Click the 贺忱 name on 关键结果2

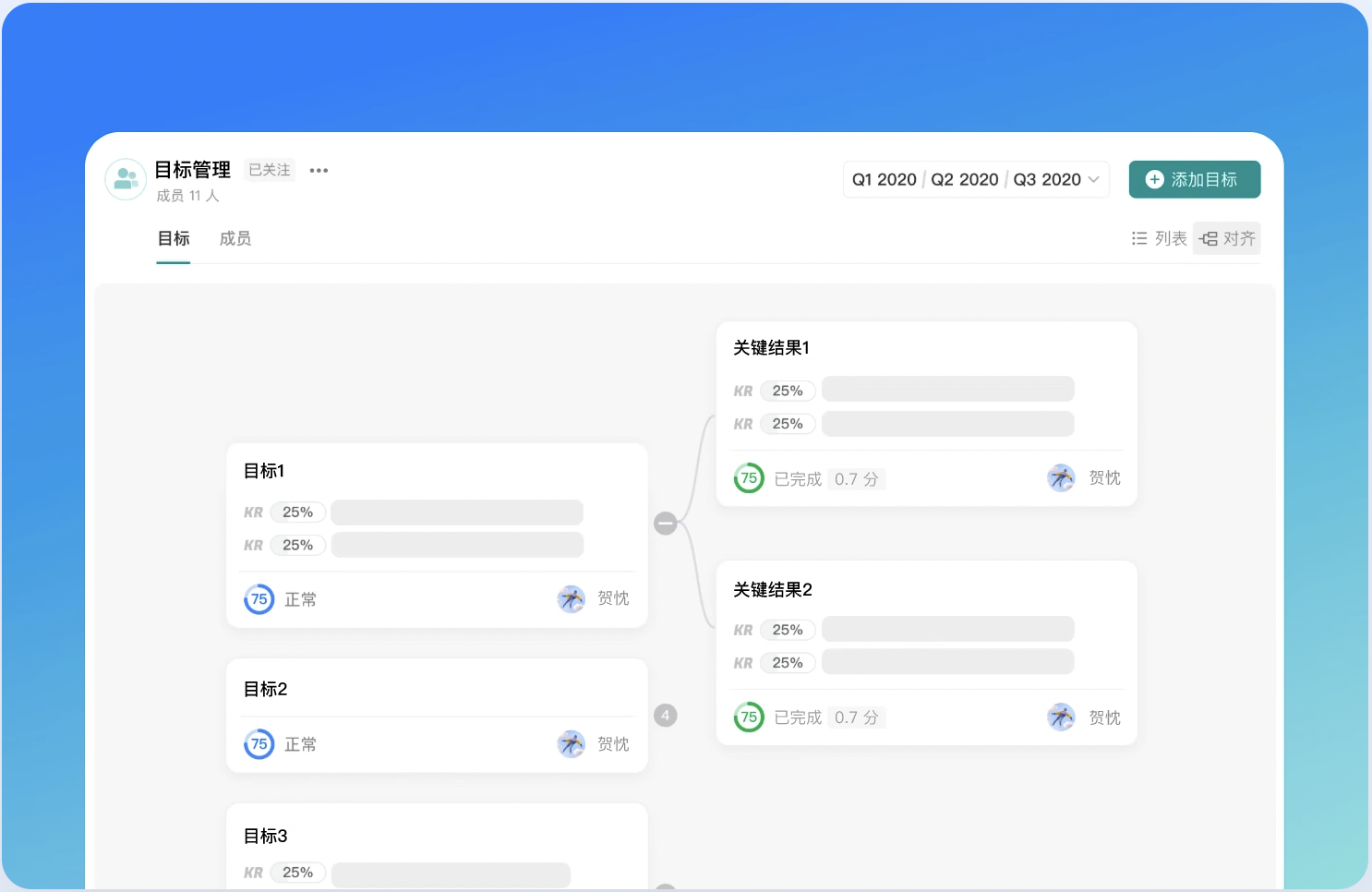(x=1104, y=717)
